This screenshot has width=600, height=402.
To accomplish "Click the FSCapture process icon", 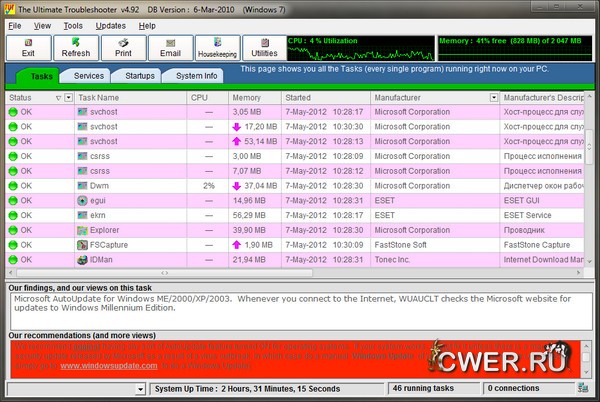I will click(x=82, y=244).
